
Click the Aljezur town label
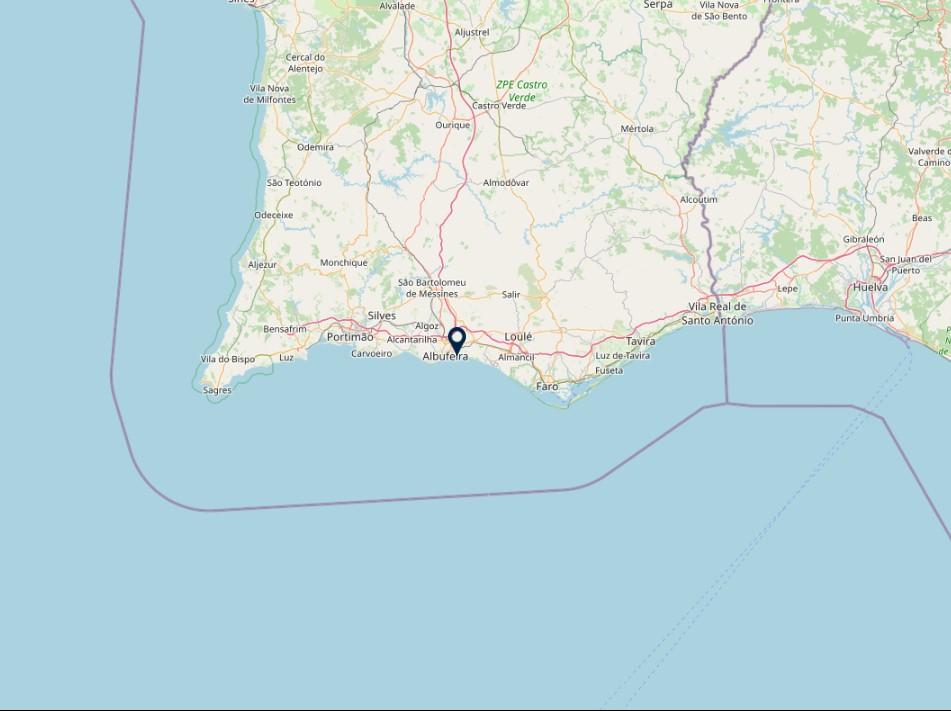[x=262, y=265]
